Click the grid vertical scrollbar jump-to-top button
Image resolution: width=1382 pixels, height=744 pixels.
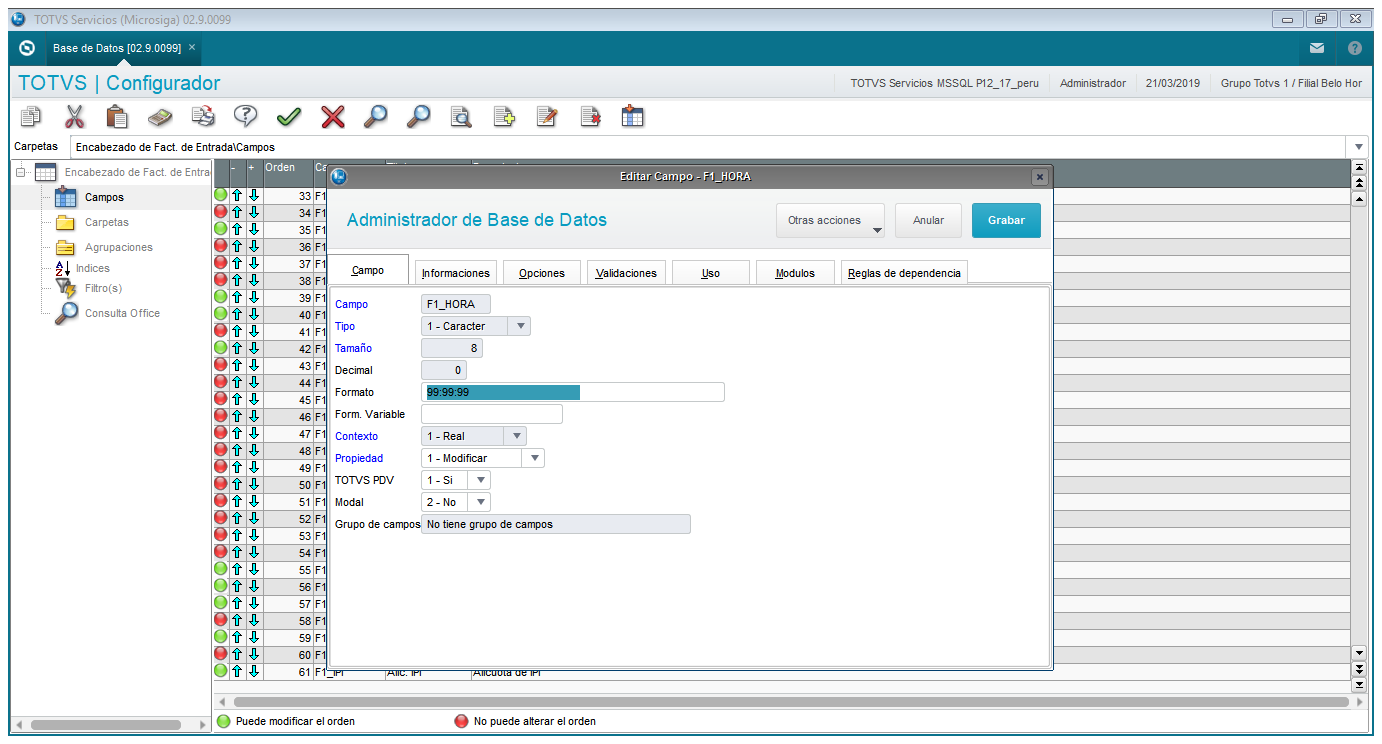coord(1359,166)
